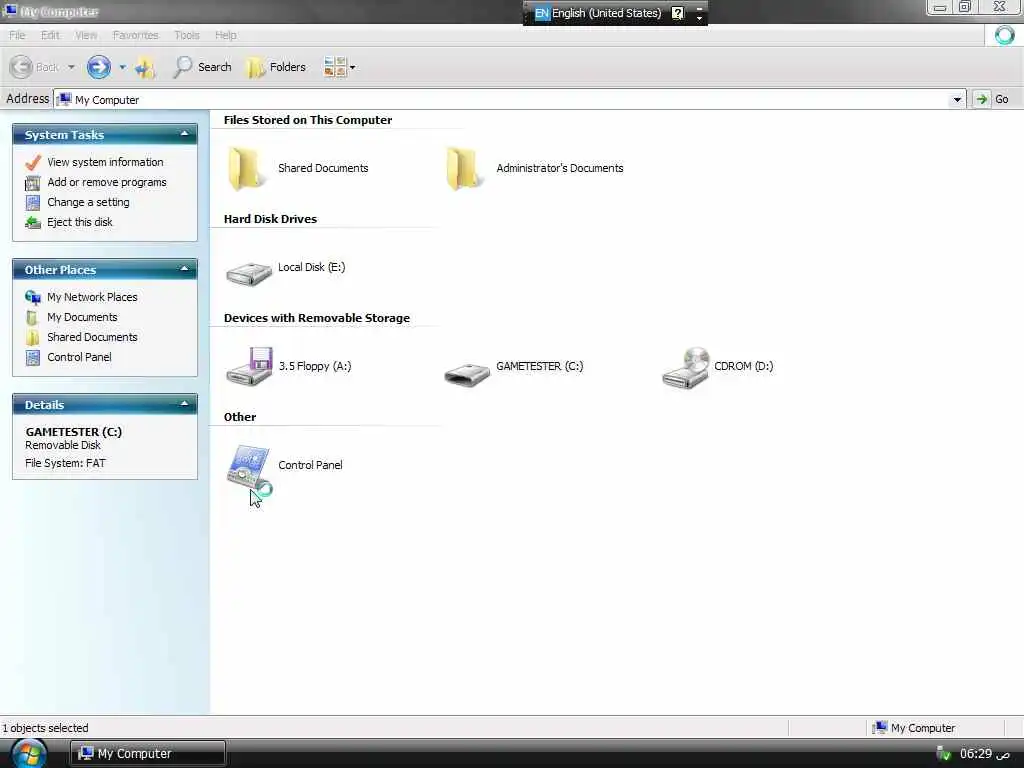This screenshot has width=1024, height=768.
Task: Open language bar help button
Action: tap(678, 13)
